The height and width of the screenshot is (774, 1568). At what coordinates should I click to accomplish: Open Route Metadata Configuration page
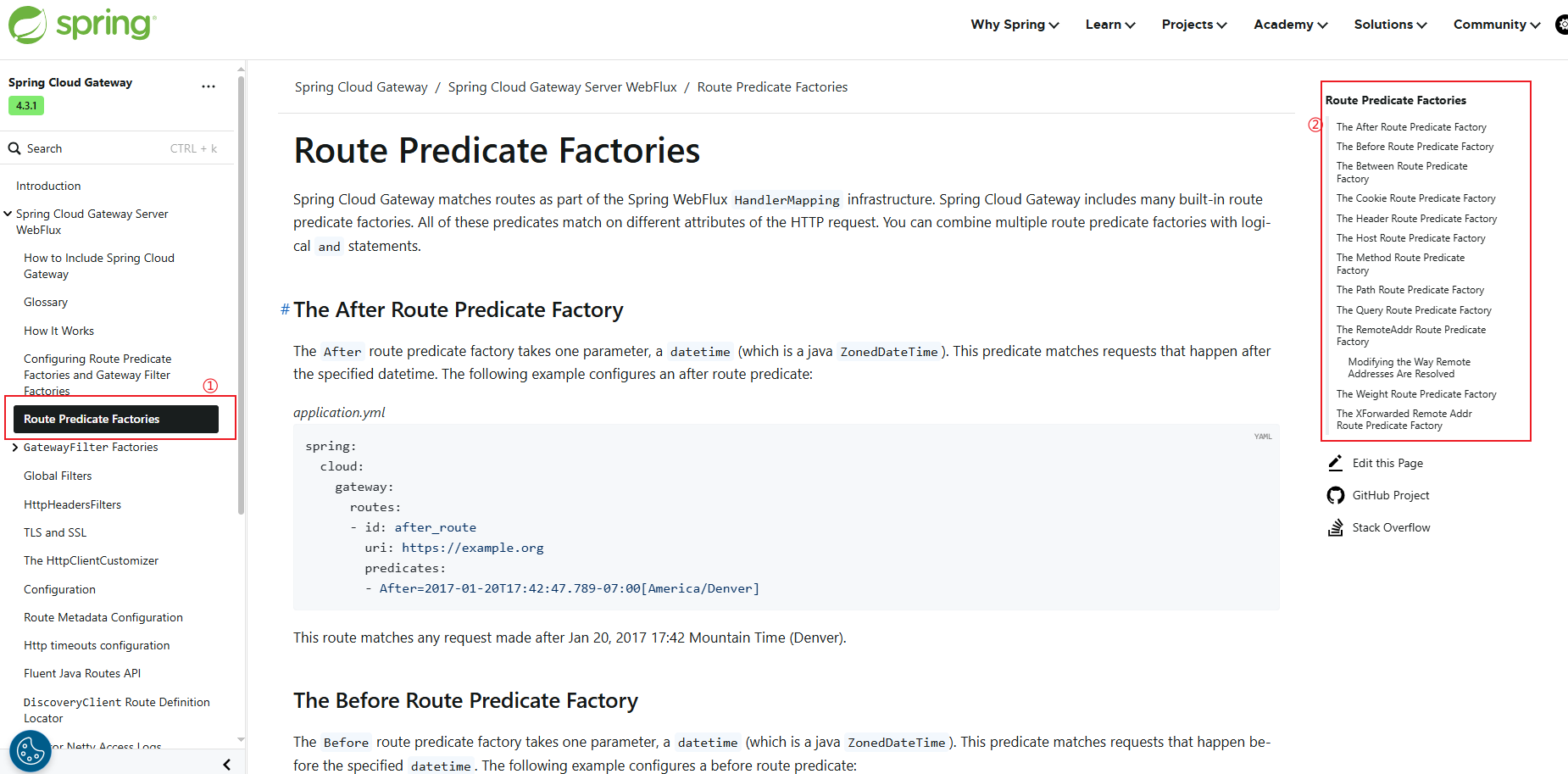click(x=103, y=617)
